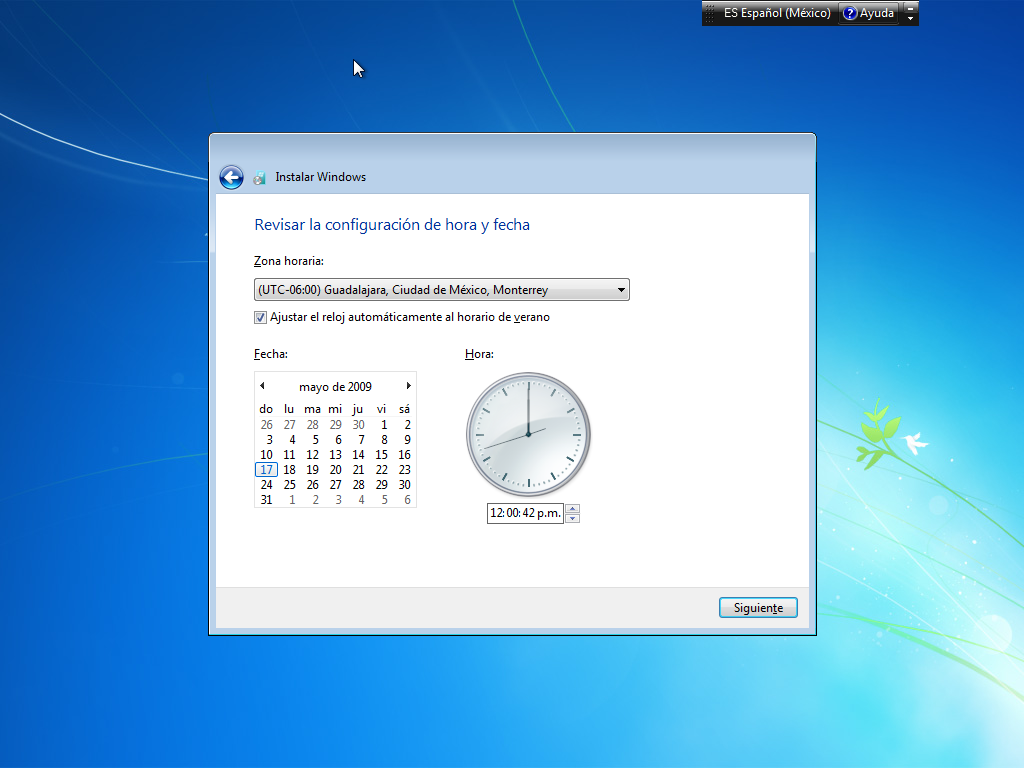Image resolution: width=1024 pixels, height=768 pixels.
Task: Click the Instalar Windows setup icon
Action: click(259, 178)
